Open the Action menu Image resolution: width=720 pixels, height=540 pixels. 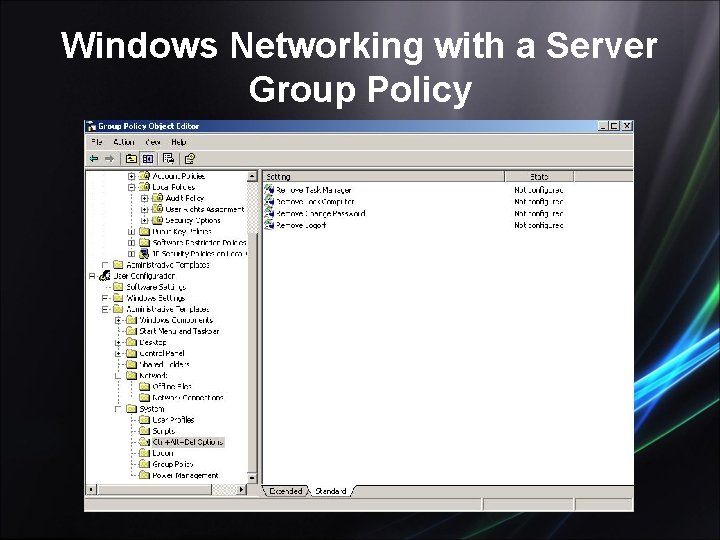(124, 142)
